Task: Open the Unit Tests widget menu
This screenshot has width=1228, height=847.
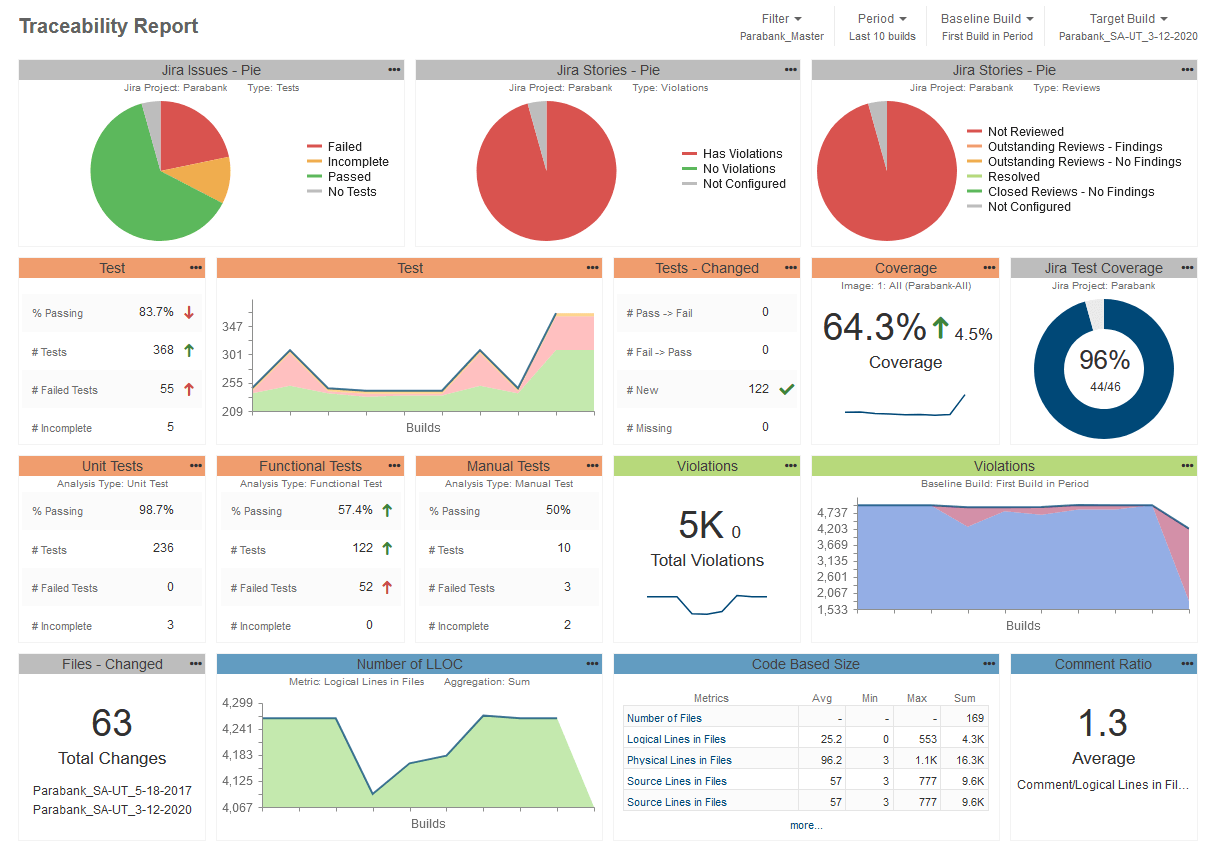Action: click(x=196, y=466)
